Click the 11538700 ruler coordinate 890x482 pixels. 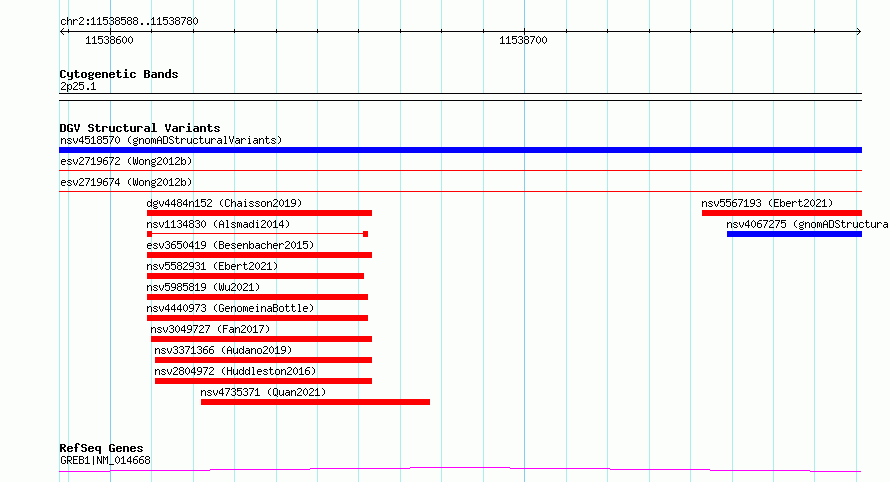pos(523,40)
